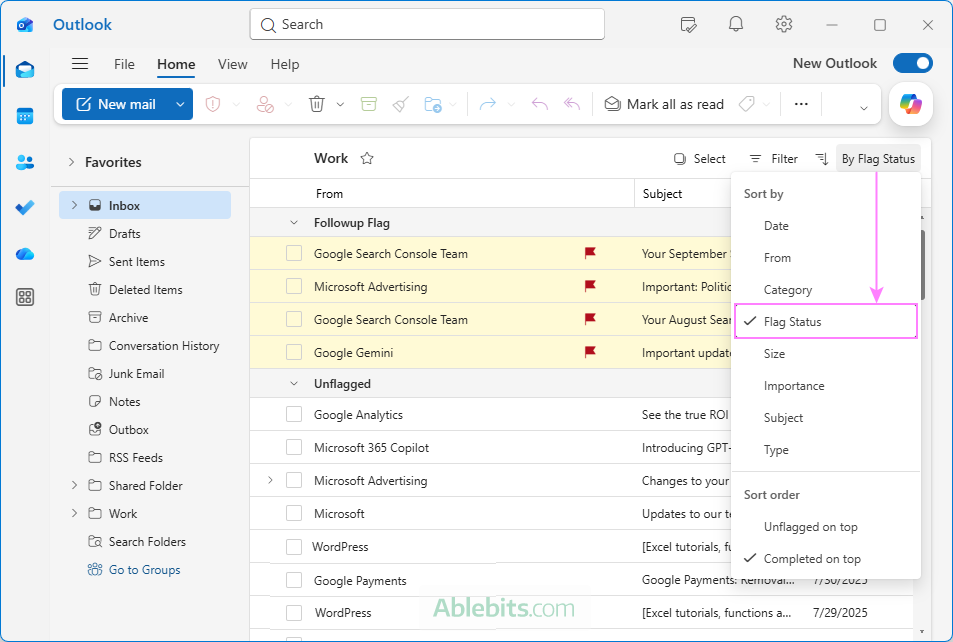Image resolution: width=953 pixels, height=642 pixels.
Task: Open the Go to Groups link
Action: (145, 570)
